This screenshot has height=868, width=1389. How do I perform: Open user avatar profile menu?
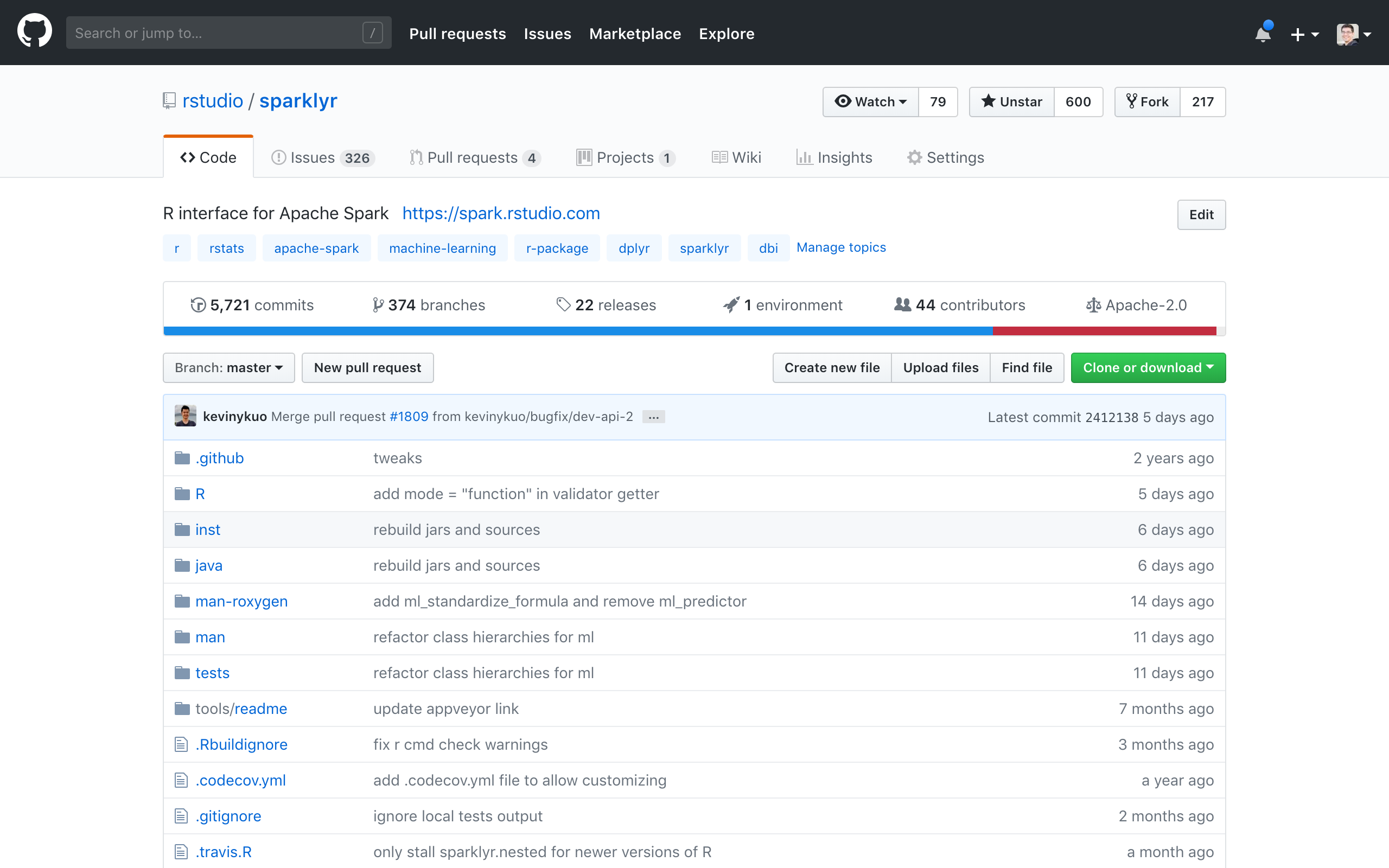pyautogui.click(x=1353, y=34)
